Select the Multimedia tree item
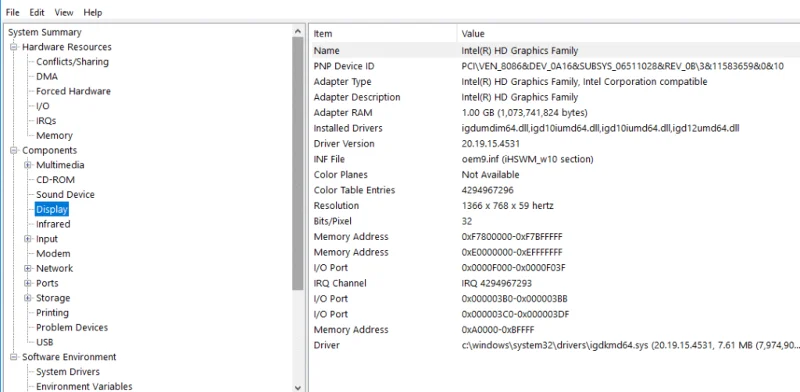This screenshot has height=392, width=800. pos(60,165)
